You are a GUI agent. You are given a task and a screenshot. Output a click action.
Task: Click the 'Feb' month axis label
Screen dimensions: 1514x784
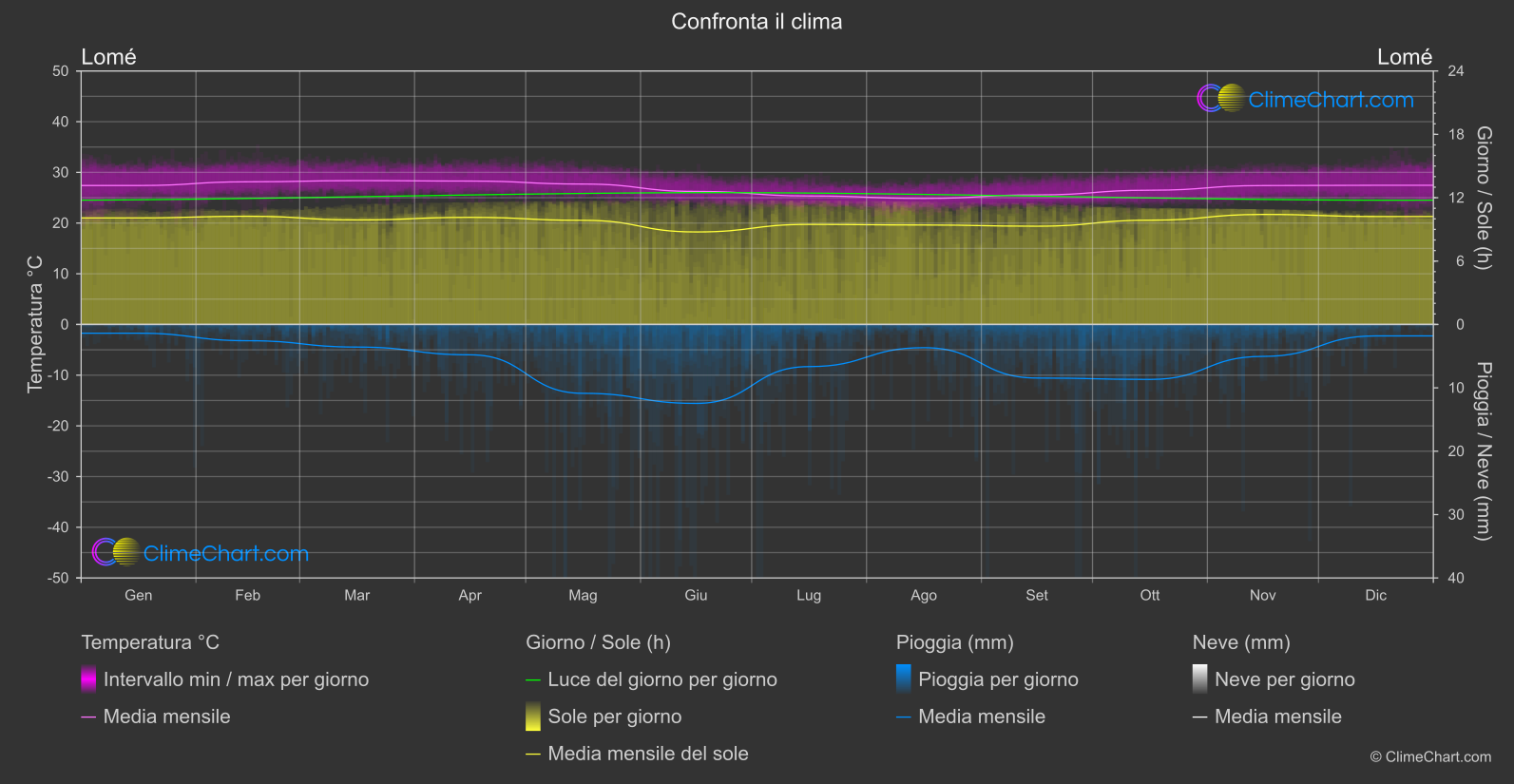[x=247, y=595]
